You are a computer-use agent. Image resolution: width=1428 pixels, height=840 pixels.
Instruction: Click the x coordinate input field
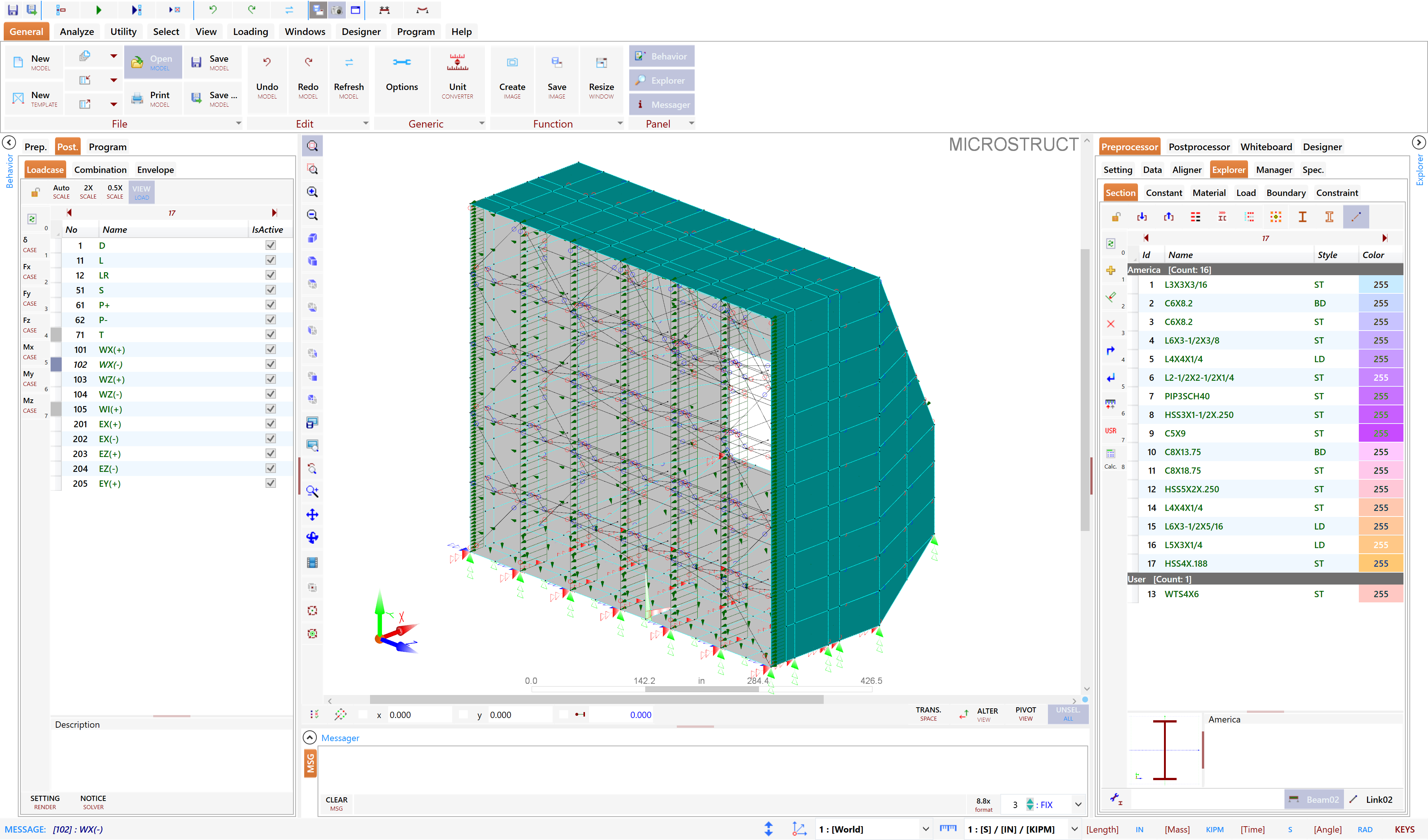point(419,715)
